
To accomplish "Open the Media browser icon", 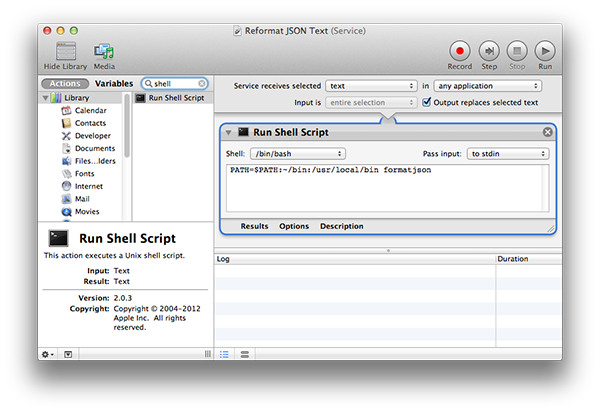I will [x=104, y=51].
